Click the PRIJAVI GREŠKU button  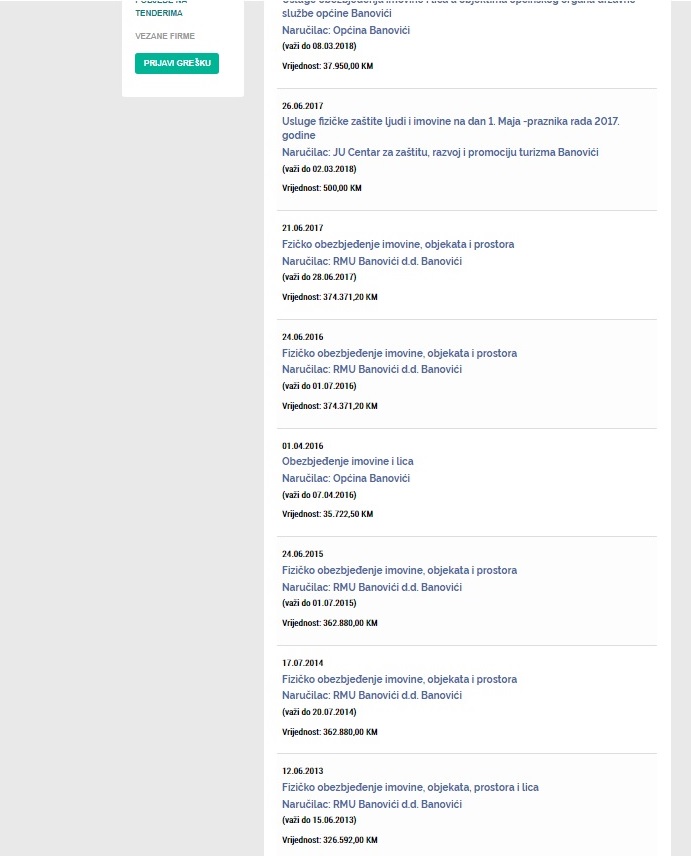coord(177,63)
